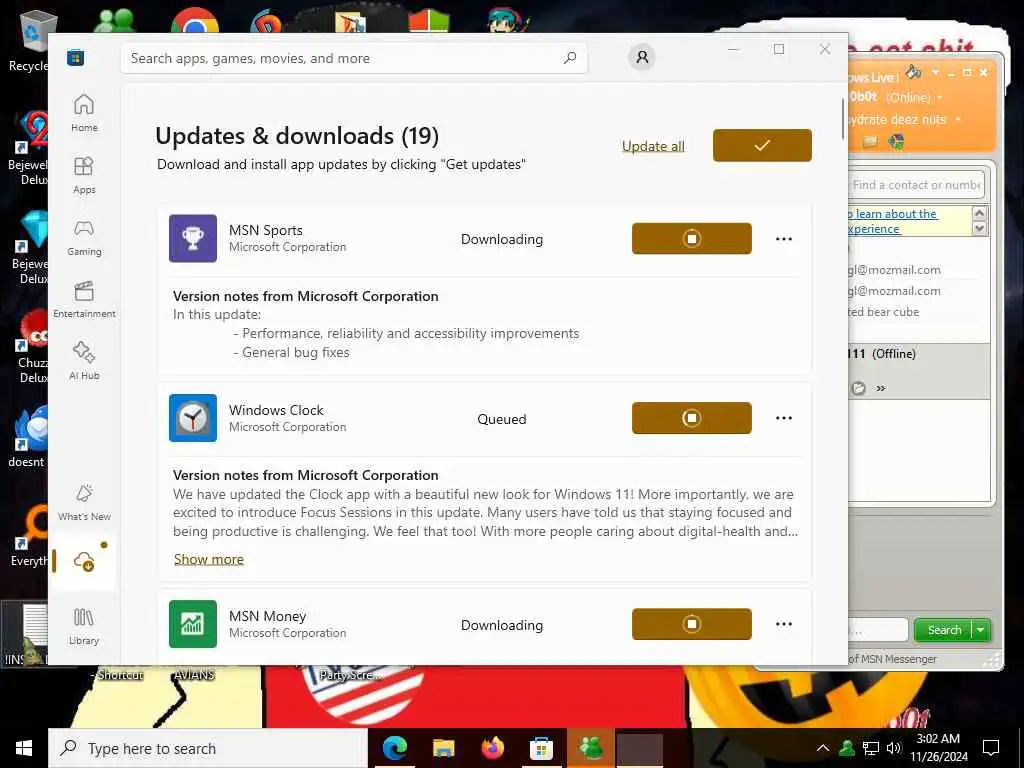Click the Microsoft Store taskbar icon
Screen dimensions: 1024x768
(541, 748)
